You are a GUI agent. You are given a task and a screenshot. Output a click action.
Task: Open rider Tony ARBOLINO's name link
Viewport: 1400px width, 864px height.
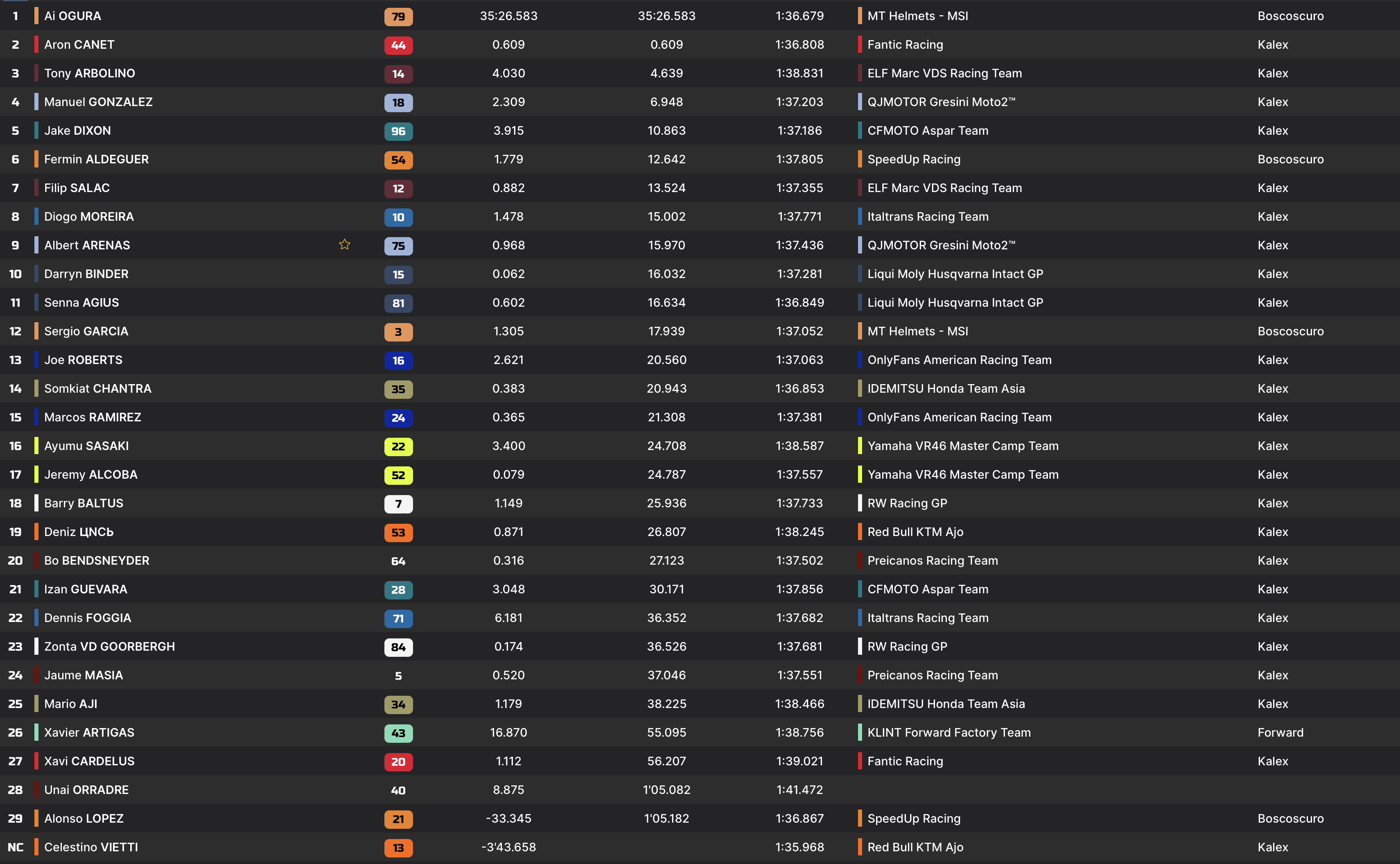(x=90, y=73)
